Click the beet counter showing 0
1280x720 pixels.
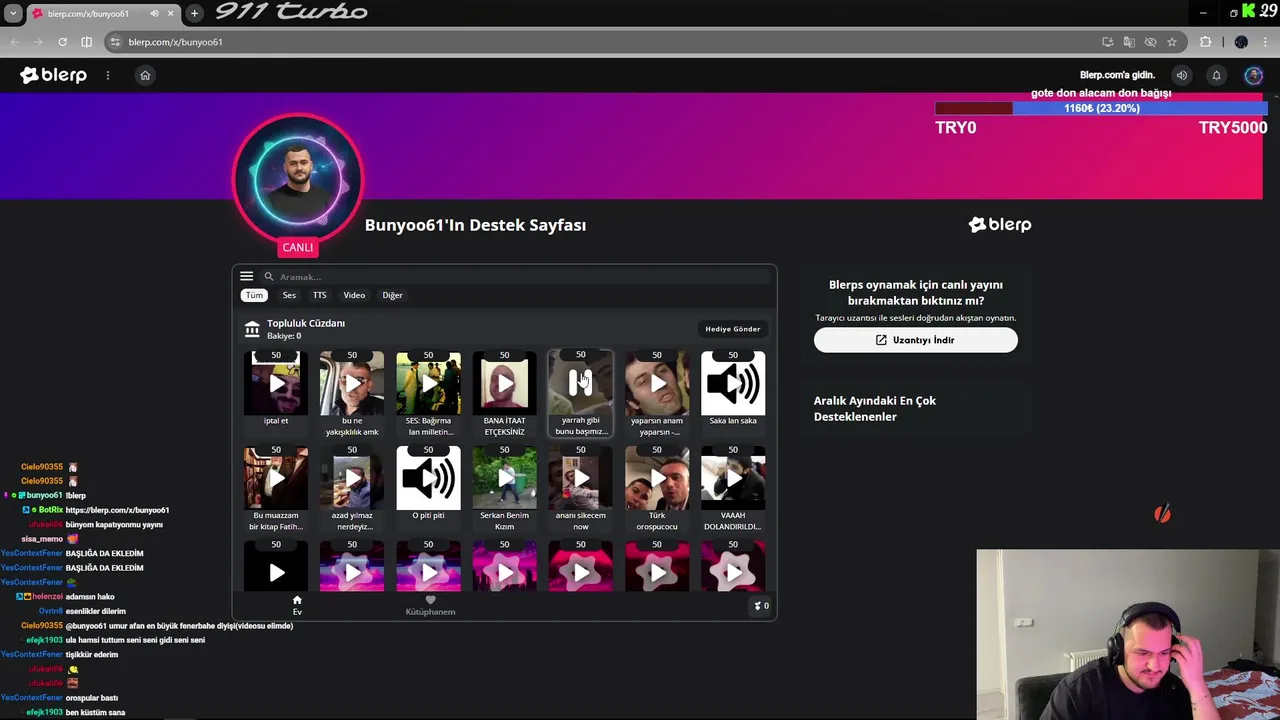[x=762, y=605]
